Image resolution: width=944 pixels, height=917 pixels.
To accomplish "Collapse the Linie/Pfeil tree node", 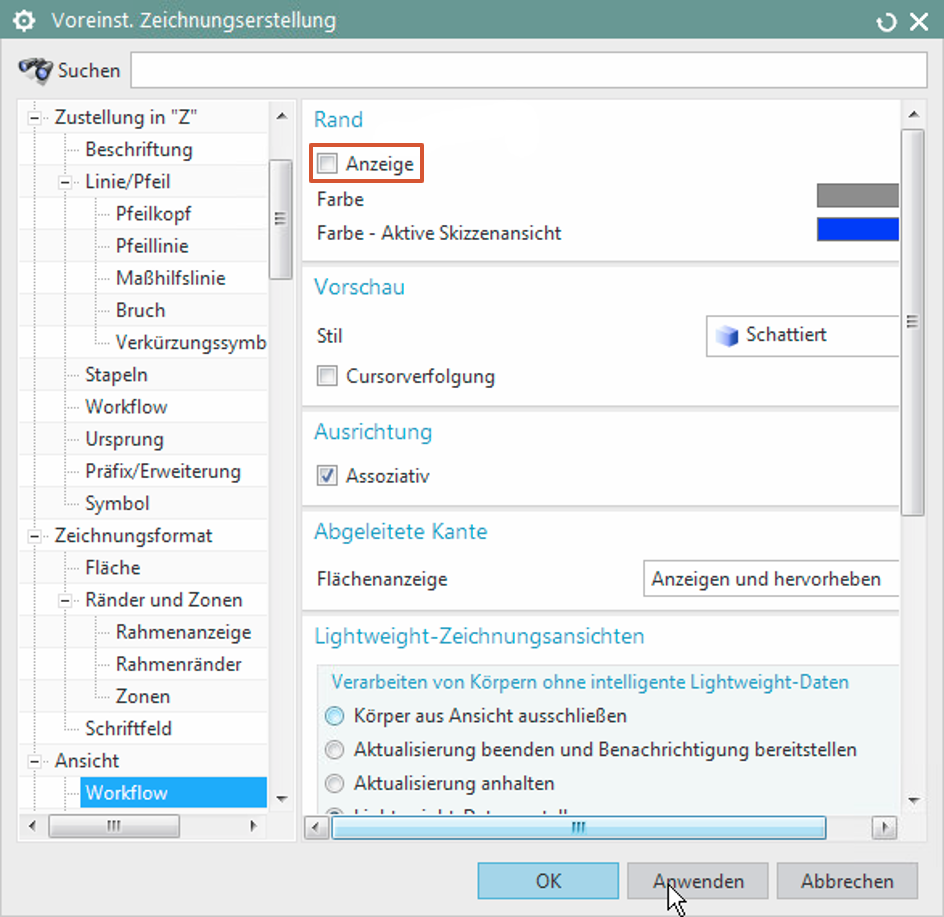I will pyautogui.click(x=66, y=183).
